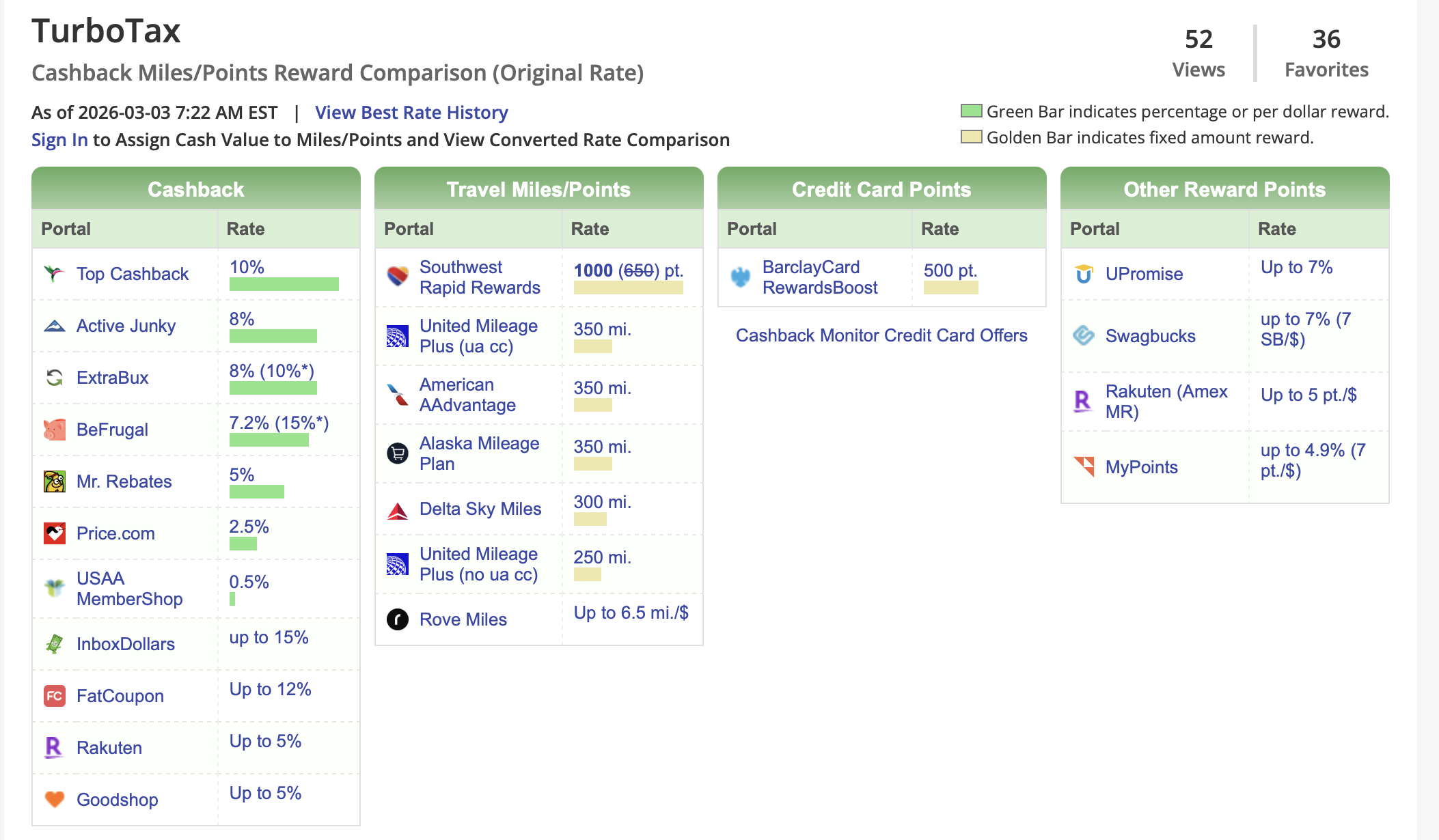The height and width of the screenshot is (840, 1439).
Task: Click the FatCoupon red FC icon
Action: 54,696
